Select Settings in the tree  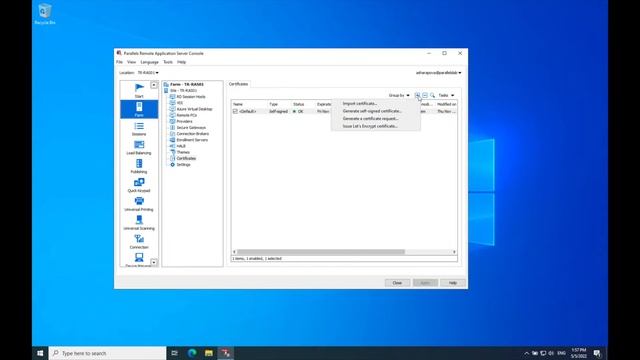point(183,164)
